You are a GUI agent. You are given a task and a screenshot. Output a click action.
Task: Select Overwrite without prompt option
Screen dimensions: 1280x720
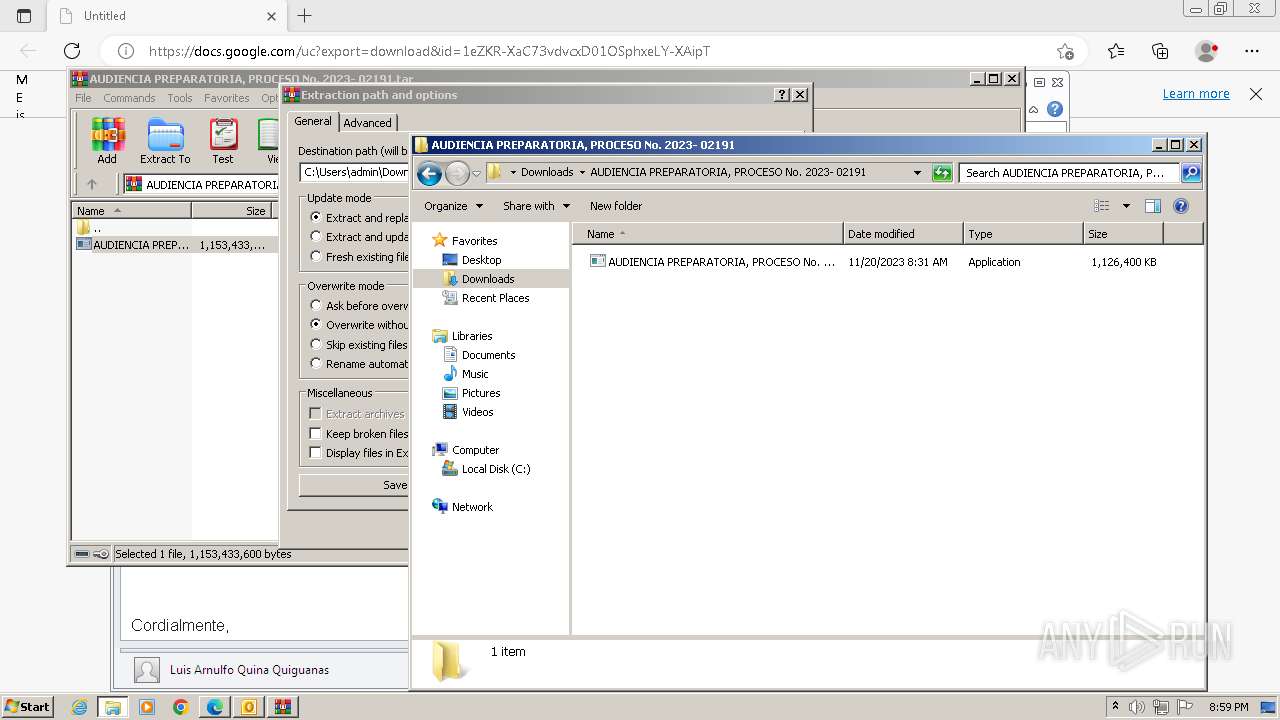click(x=316, y=324)
